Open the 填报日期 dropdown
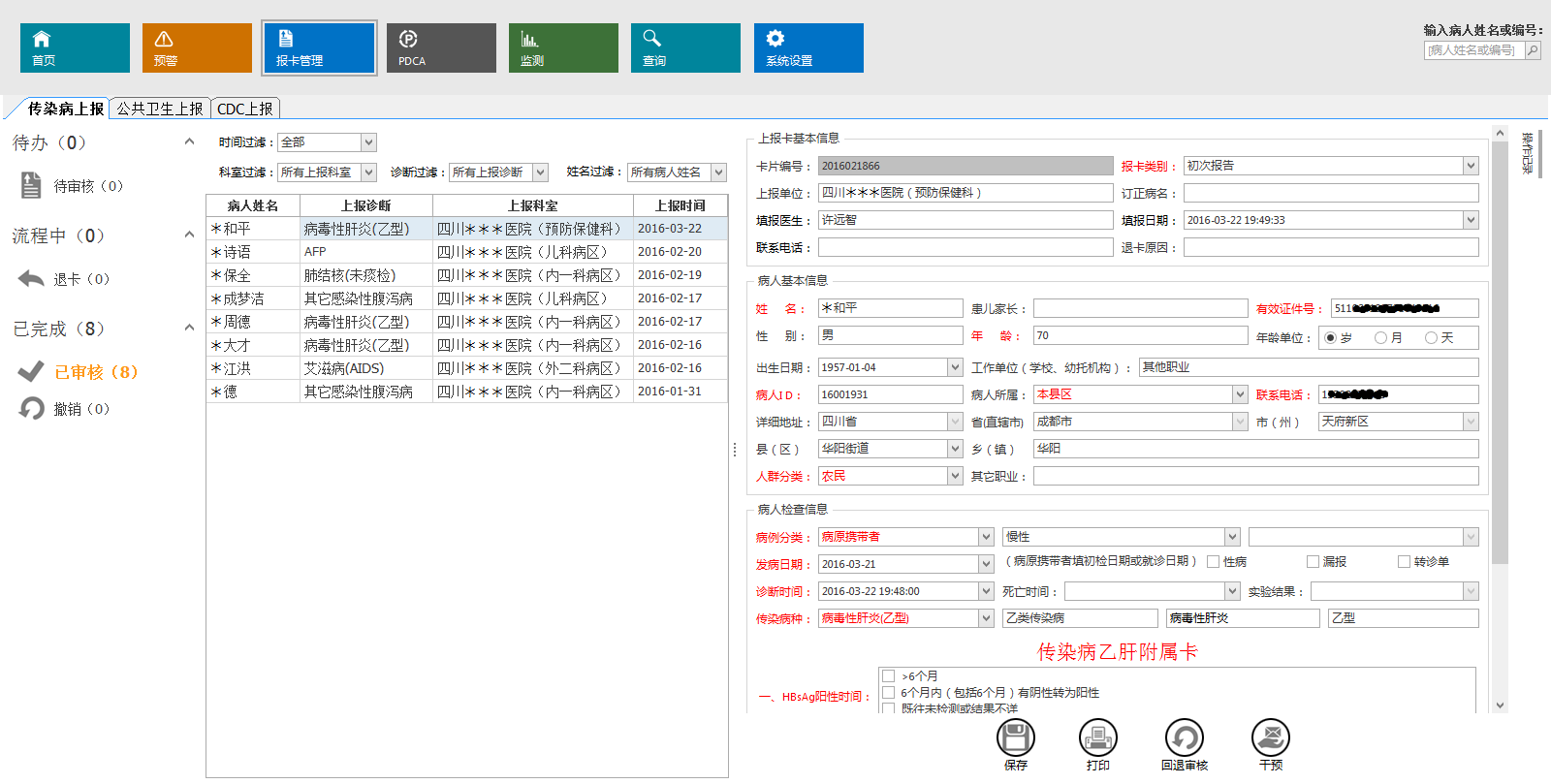1551x784 pixels. (x=1471, y=220)
